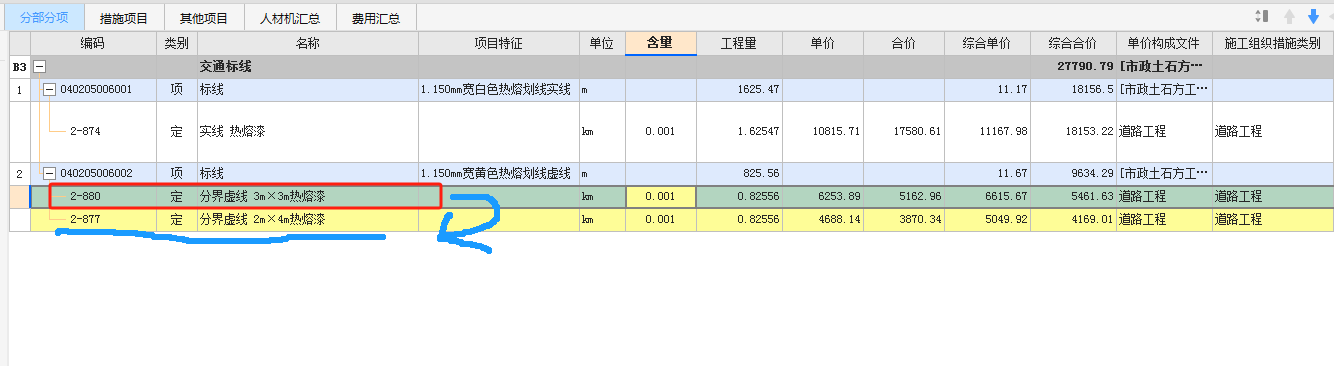Screen dimensions: 1334x366
Task: Click the total 5162.96
Action: coord(921,197)
